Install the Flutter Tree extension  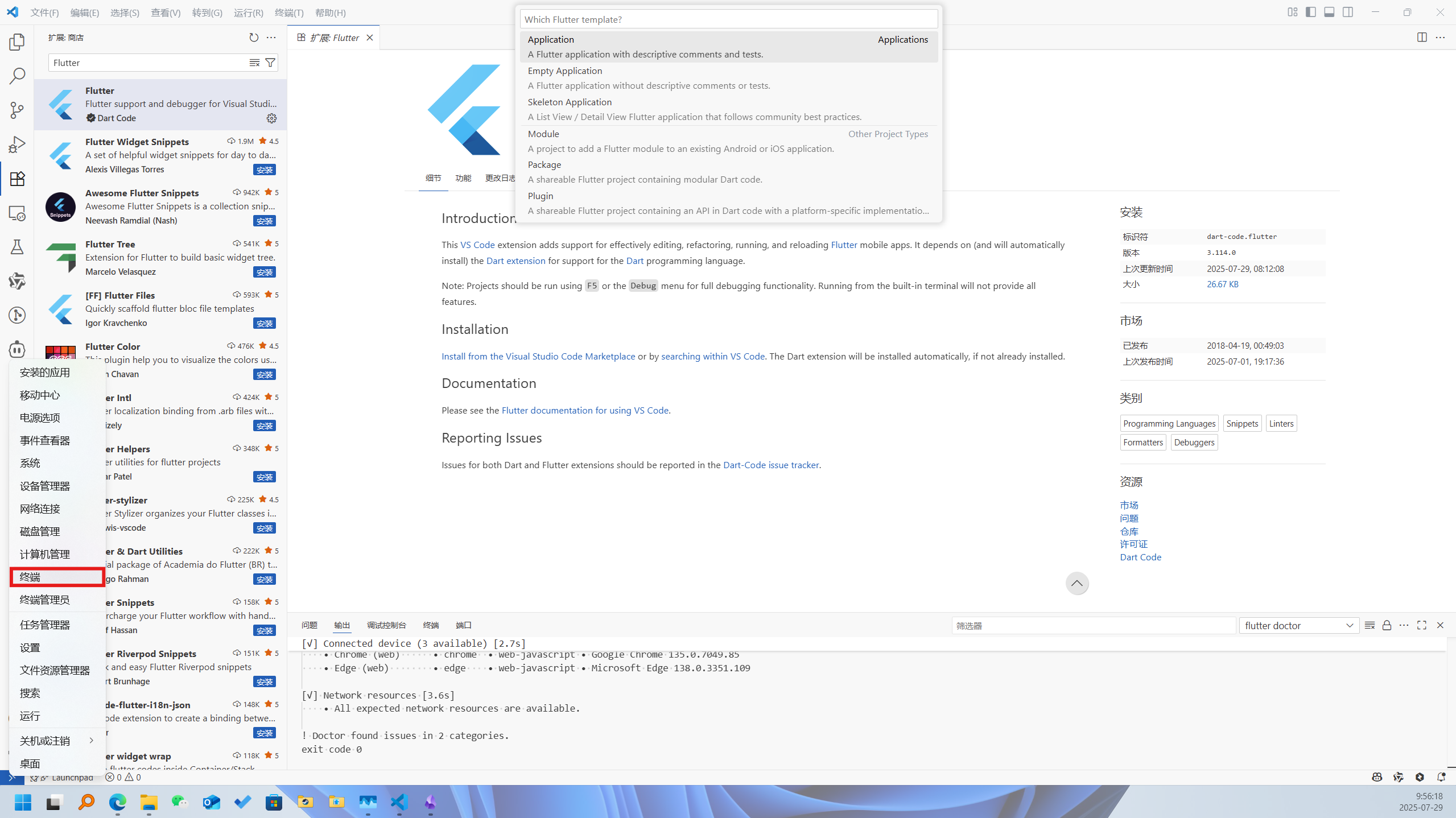tap(265, 272)
